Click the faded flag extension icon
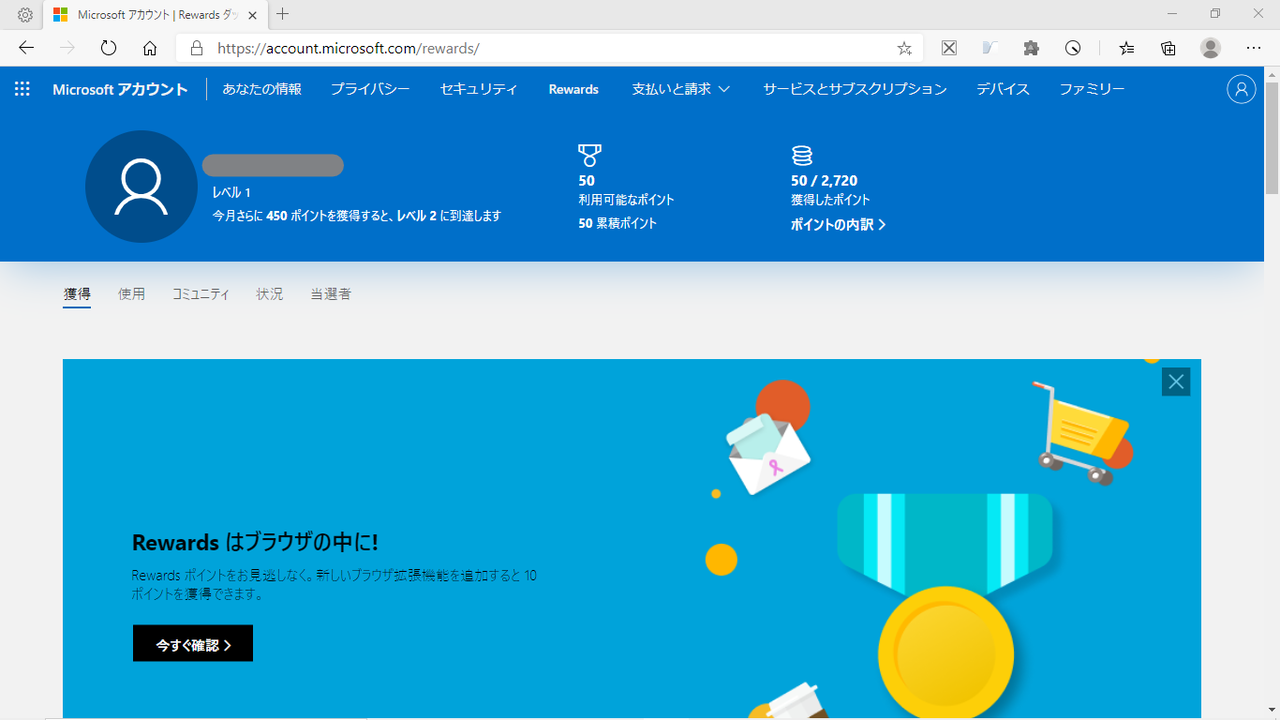1280x720 pixels. 990,48
